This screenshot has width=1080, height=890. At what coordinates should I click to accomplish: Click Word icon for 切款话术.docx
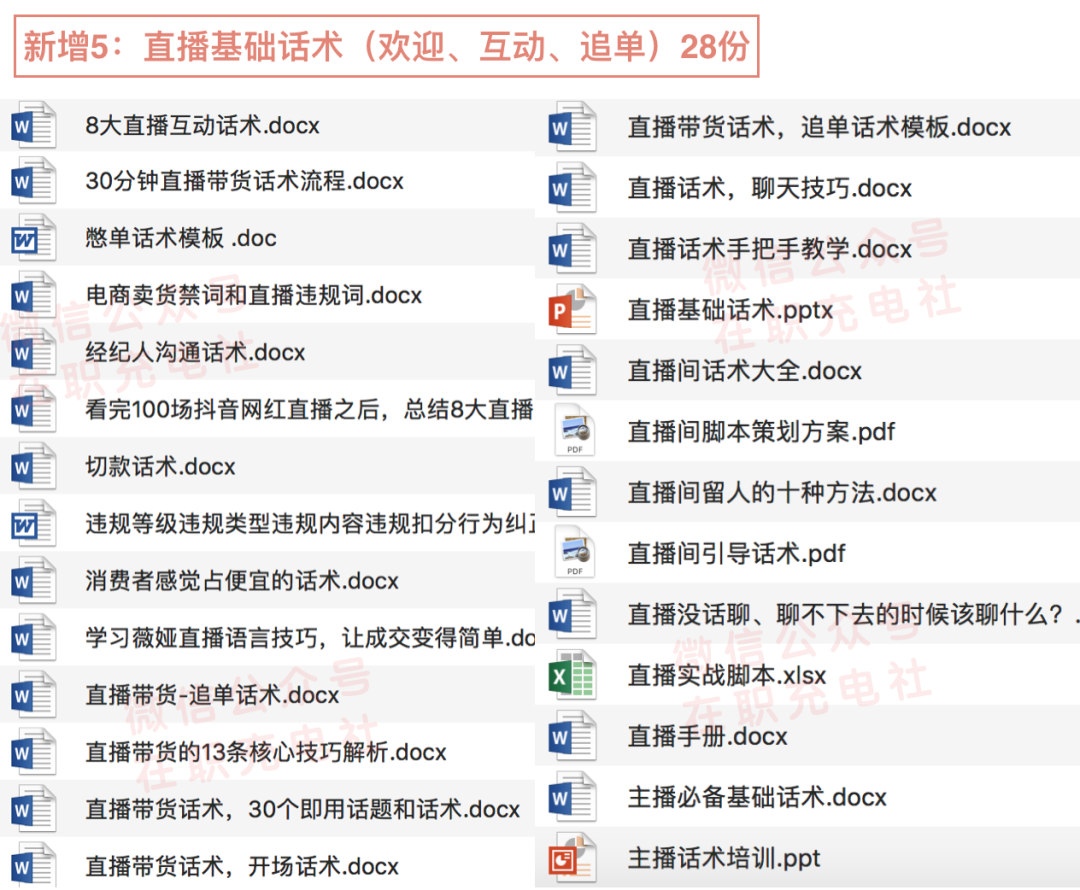(34, 467)
